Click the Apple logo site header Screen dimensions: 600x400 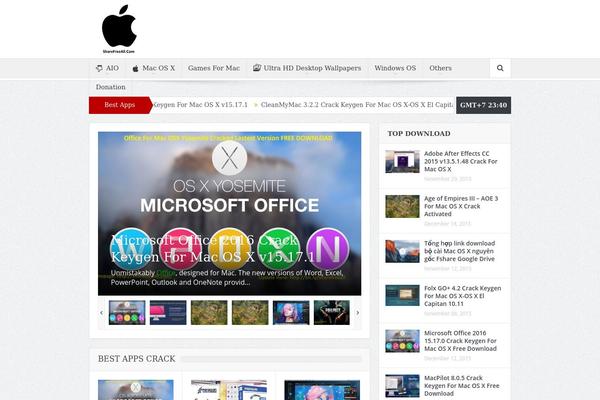tap(119, 29)
